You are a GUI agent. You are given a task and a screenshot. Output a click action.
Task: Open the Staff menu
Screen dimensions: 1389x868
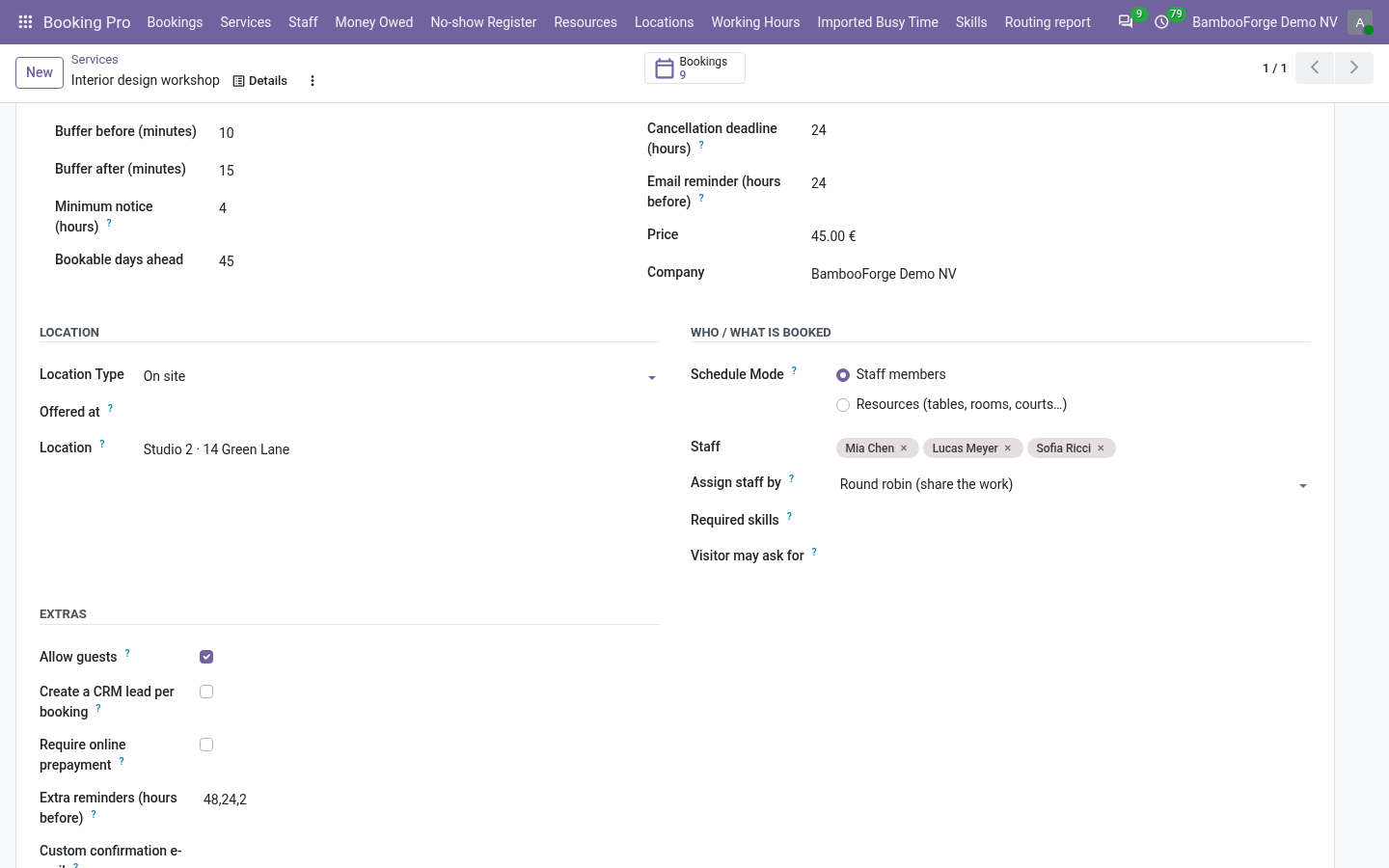coord(303,22)
